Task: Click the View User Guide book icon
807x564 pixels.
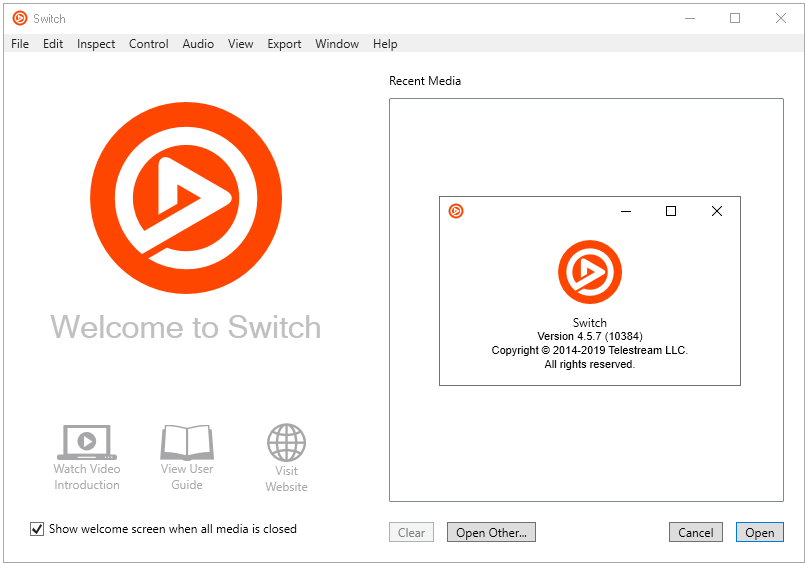Action: (187, 442)
